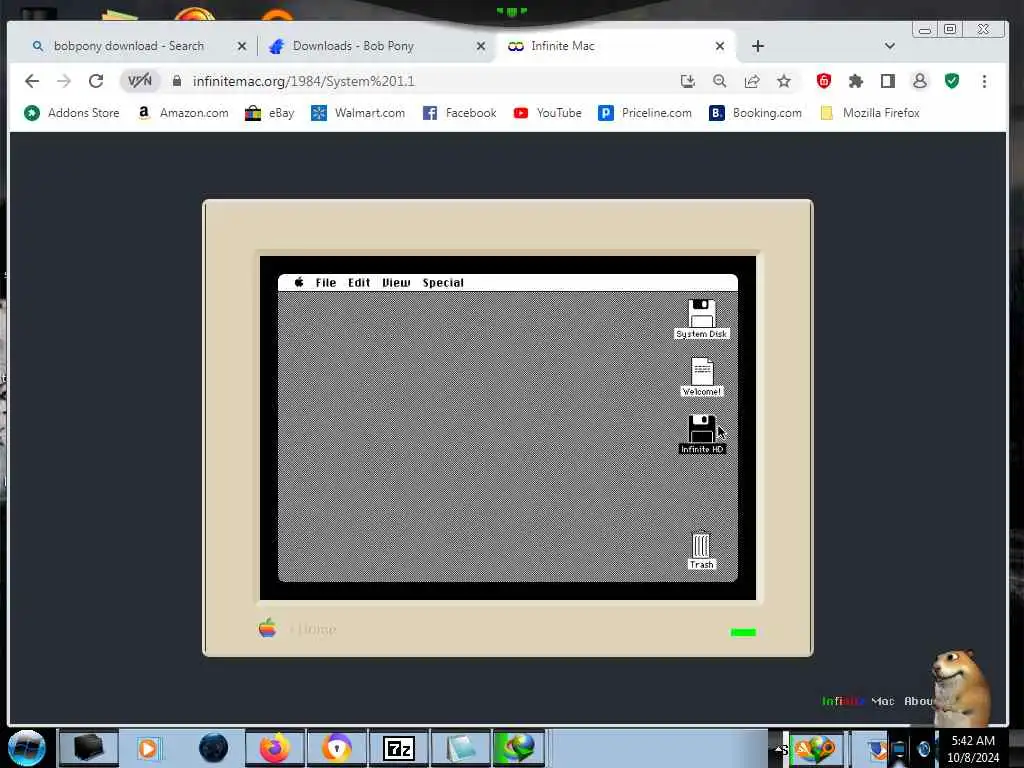Screen dimensions: 1024x768
Task: Switch to bobpony download Search tab
Action: tap(129, 46)
